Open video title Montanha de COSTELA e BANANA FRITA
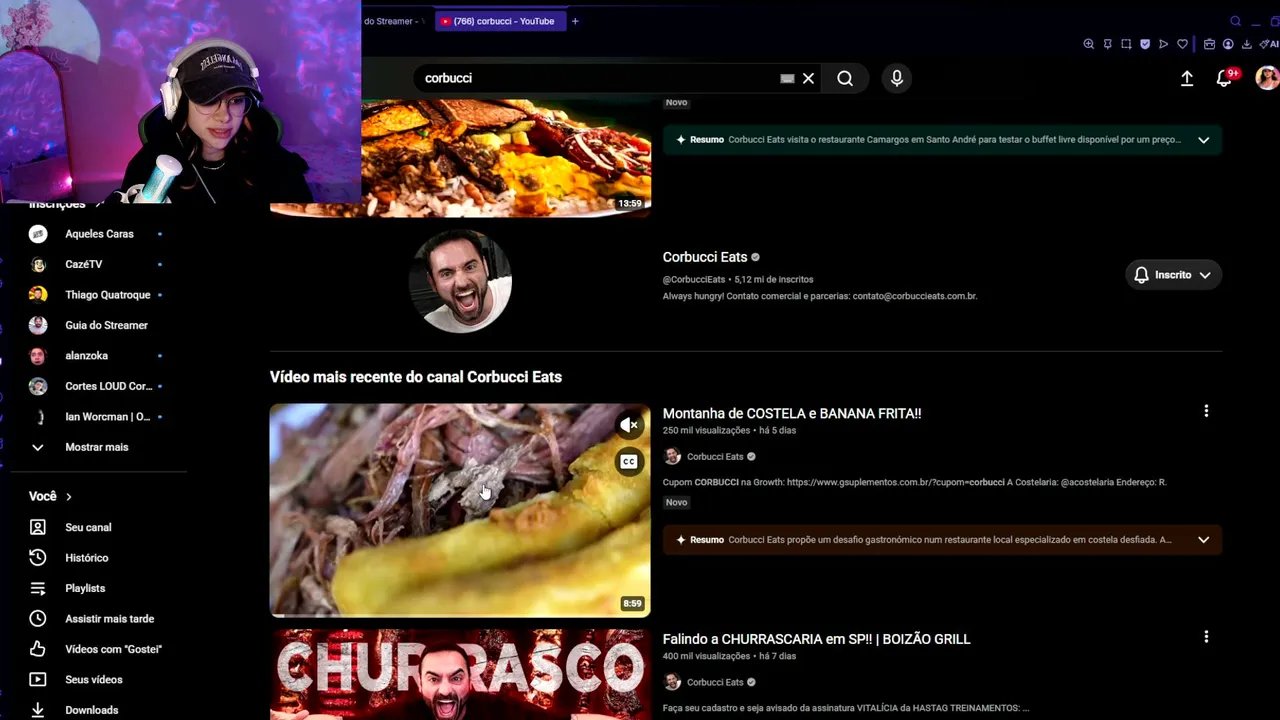This screenshot has width=1280, height=720. pyautogui.click(x=792, y=413)
